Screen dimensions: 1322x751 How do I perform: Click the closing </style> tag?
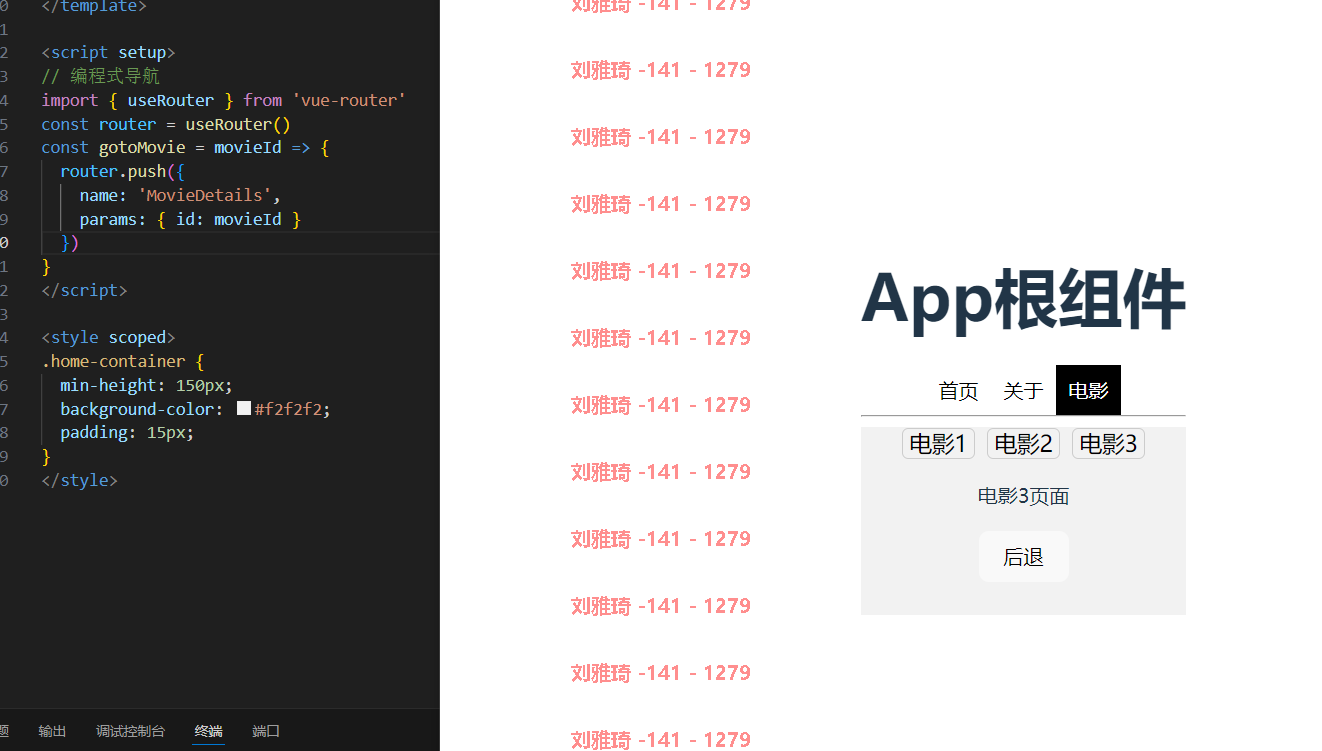(x=79, y=480)
